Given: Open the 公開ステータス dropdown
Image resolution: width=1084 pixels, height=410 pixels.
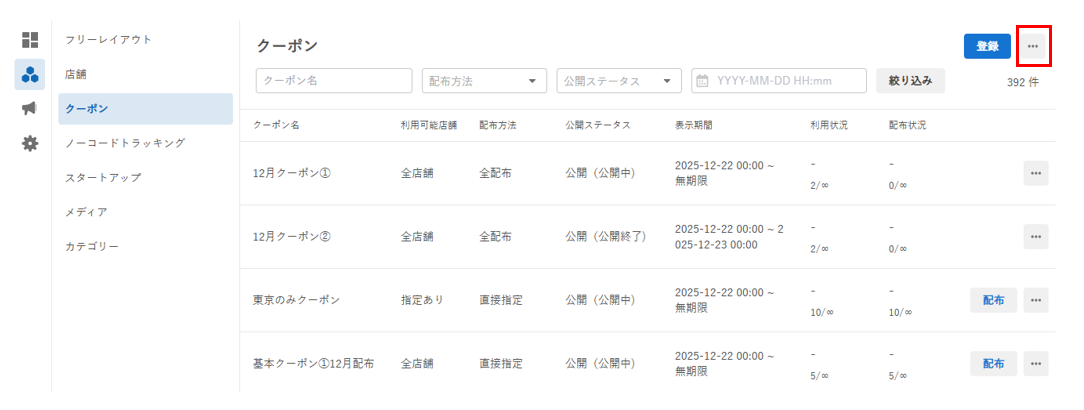Looking at the screenshot, I should pos(619,80).
